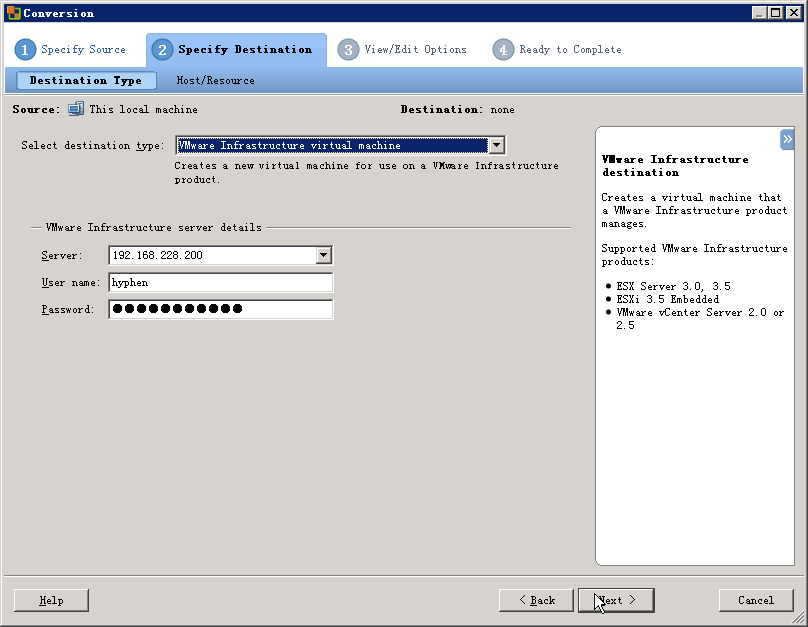808x627 pixels.
Task: Open the destination type dropdown arrow
Action: (x=497, y=146)
